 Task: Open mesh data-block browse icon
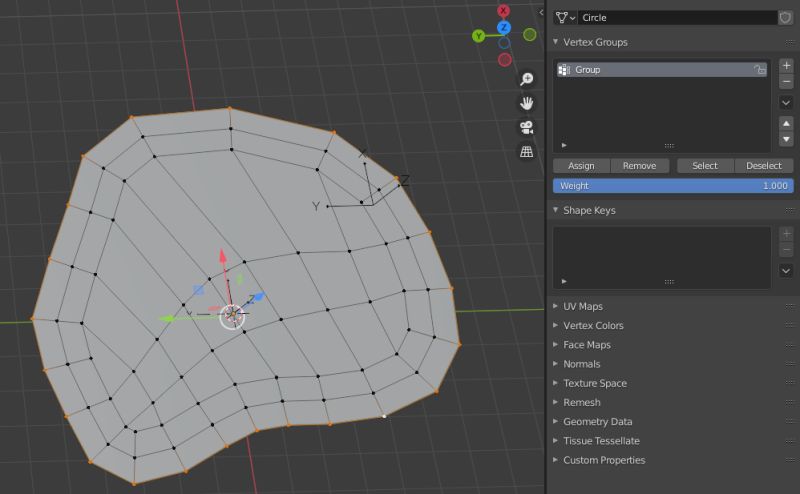click(565, 17)
